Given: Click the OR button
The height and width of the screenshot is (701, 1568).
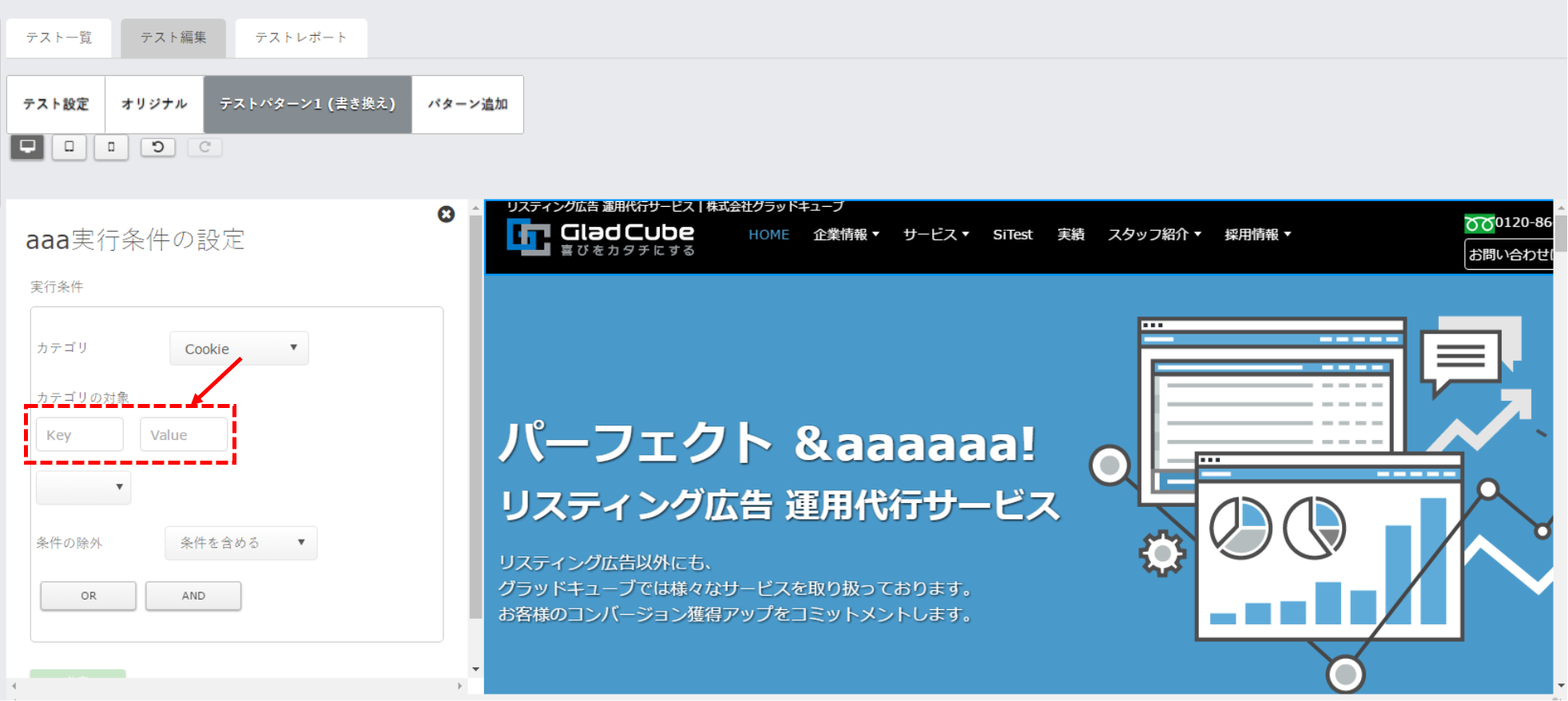Looking at the screenshot, I should point(89,596).
